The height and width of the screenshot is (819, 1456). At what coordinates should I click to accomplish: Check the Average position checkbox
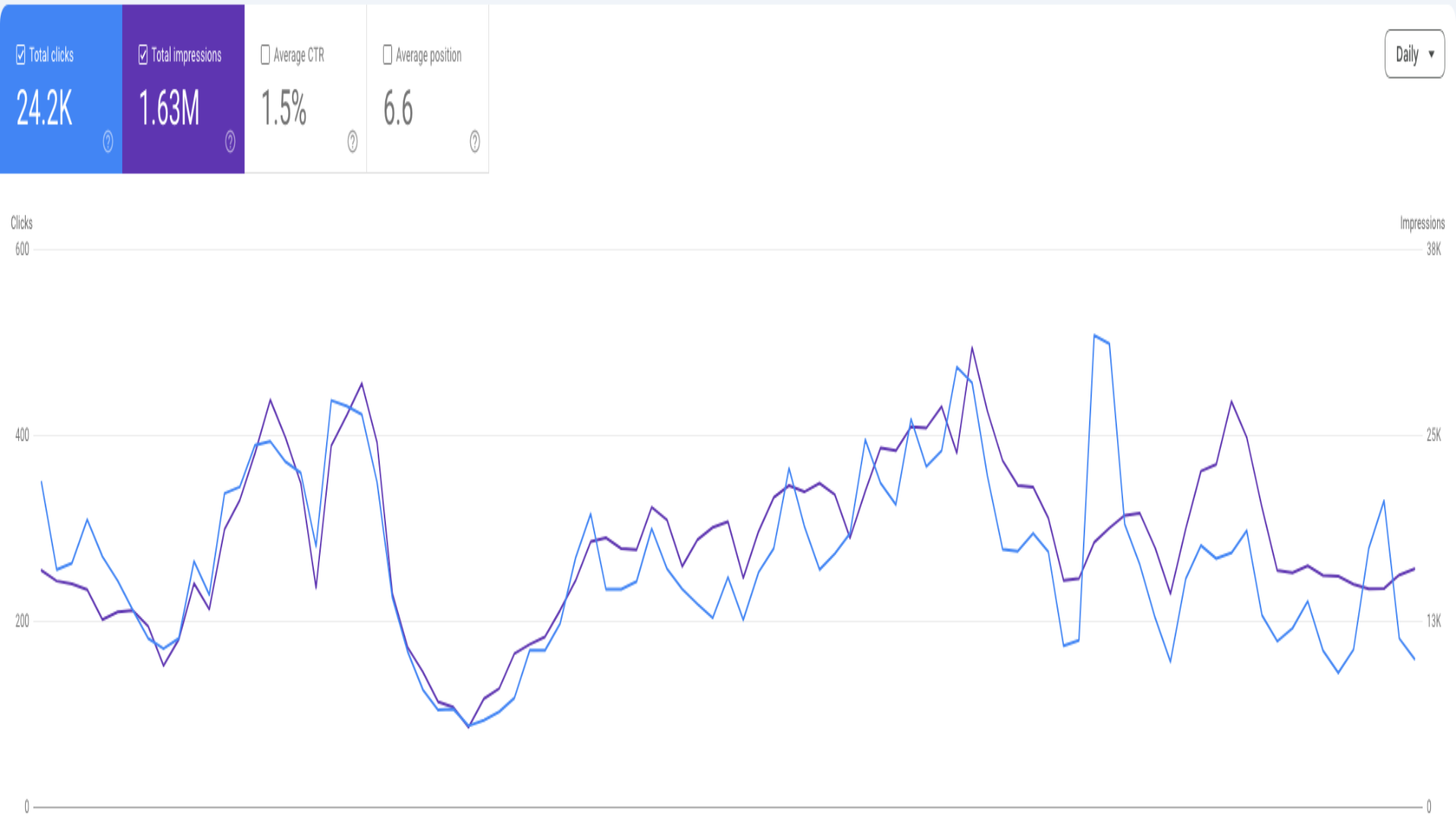388,55
